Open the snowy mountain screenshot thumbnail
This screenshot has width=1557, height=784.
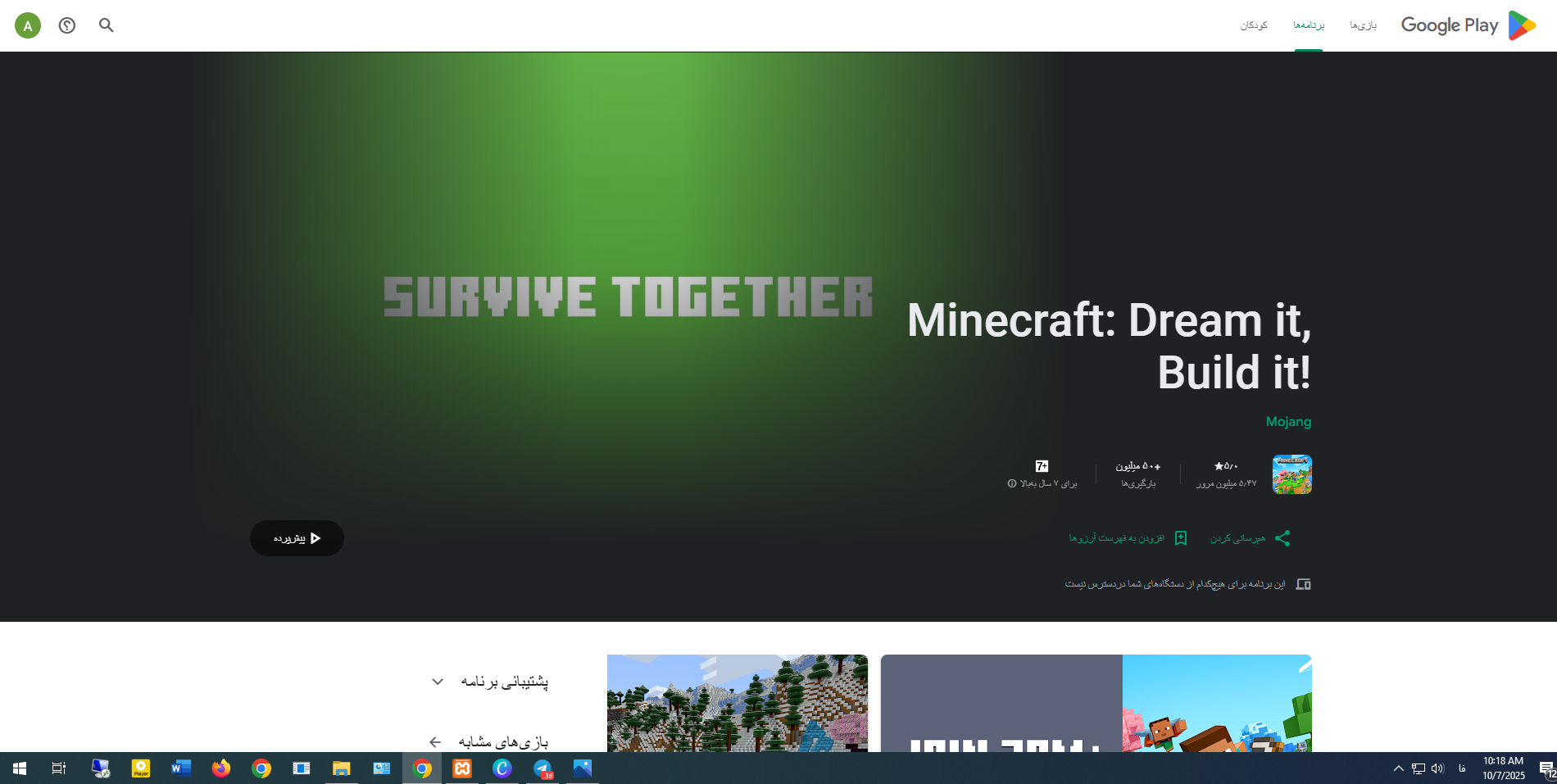(x=737, y=703)
